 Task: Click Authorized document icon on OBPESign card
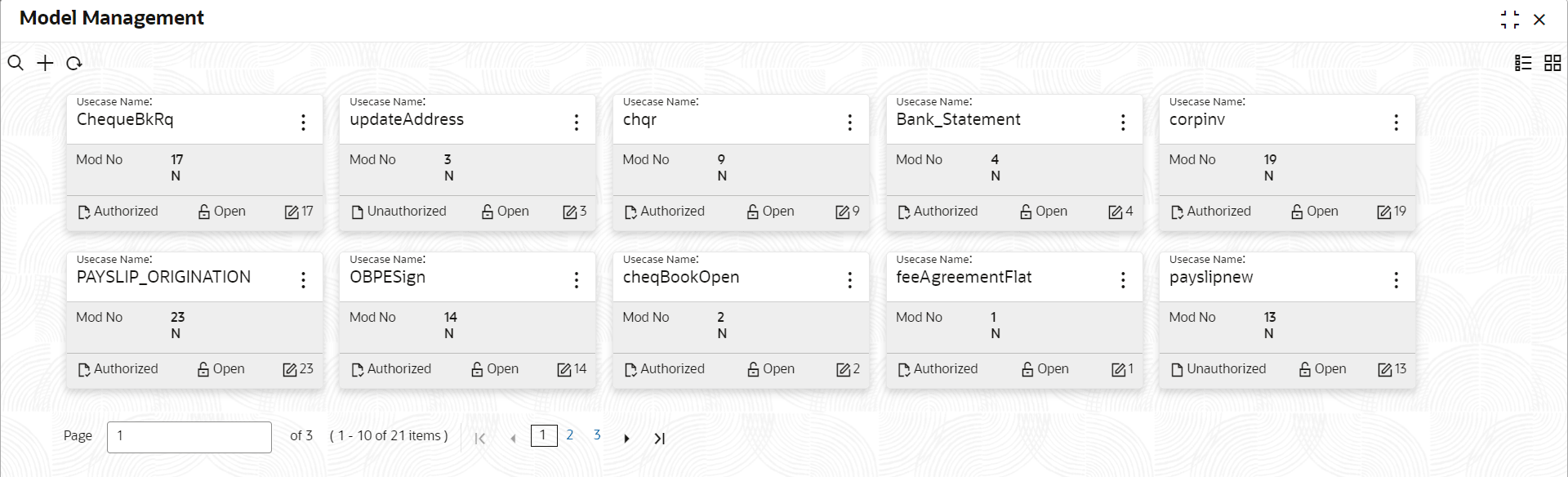(x=357, y=370)
